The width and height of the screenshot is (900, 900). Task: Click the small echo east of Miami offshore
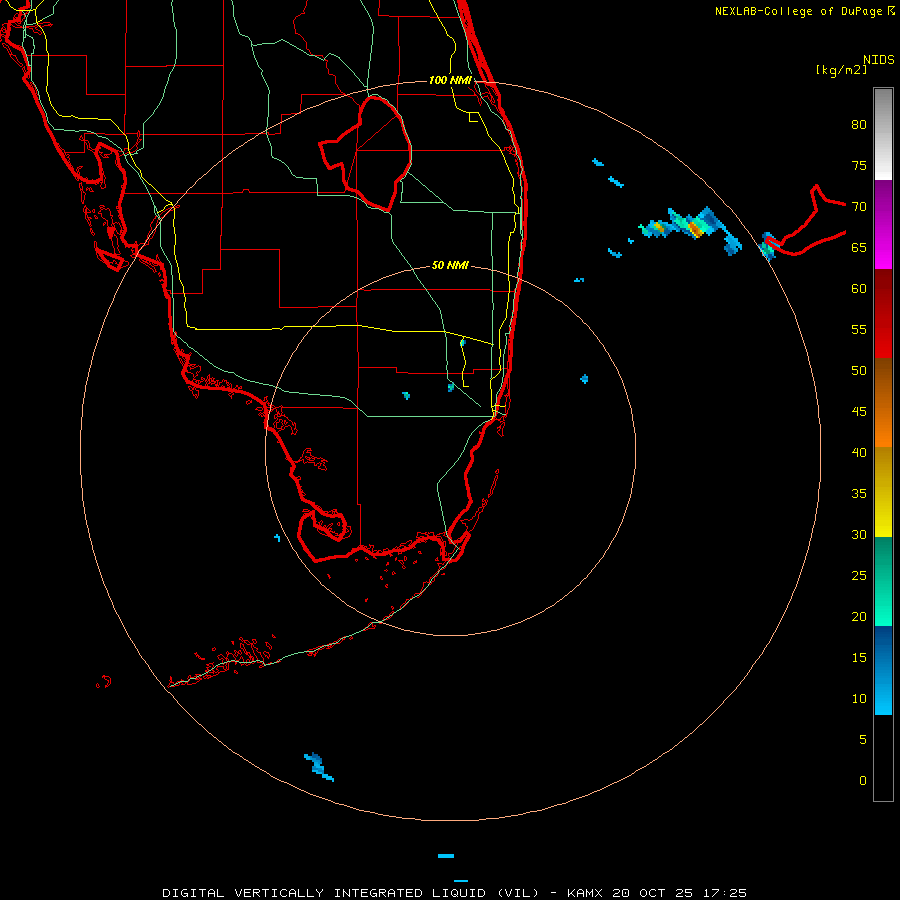584,379
